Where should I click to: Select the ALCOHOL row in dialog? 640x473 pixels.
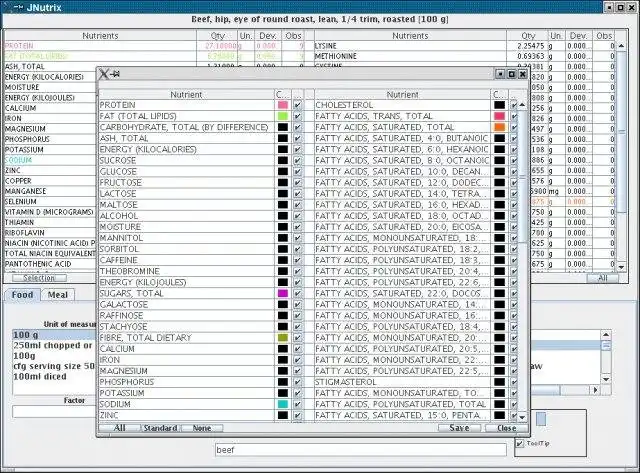186,216
